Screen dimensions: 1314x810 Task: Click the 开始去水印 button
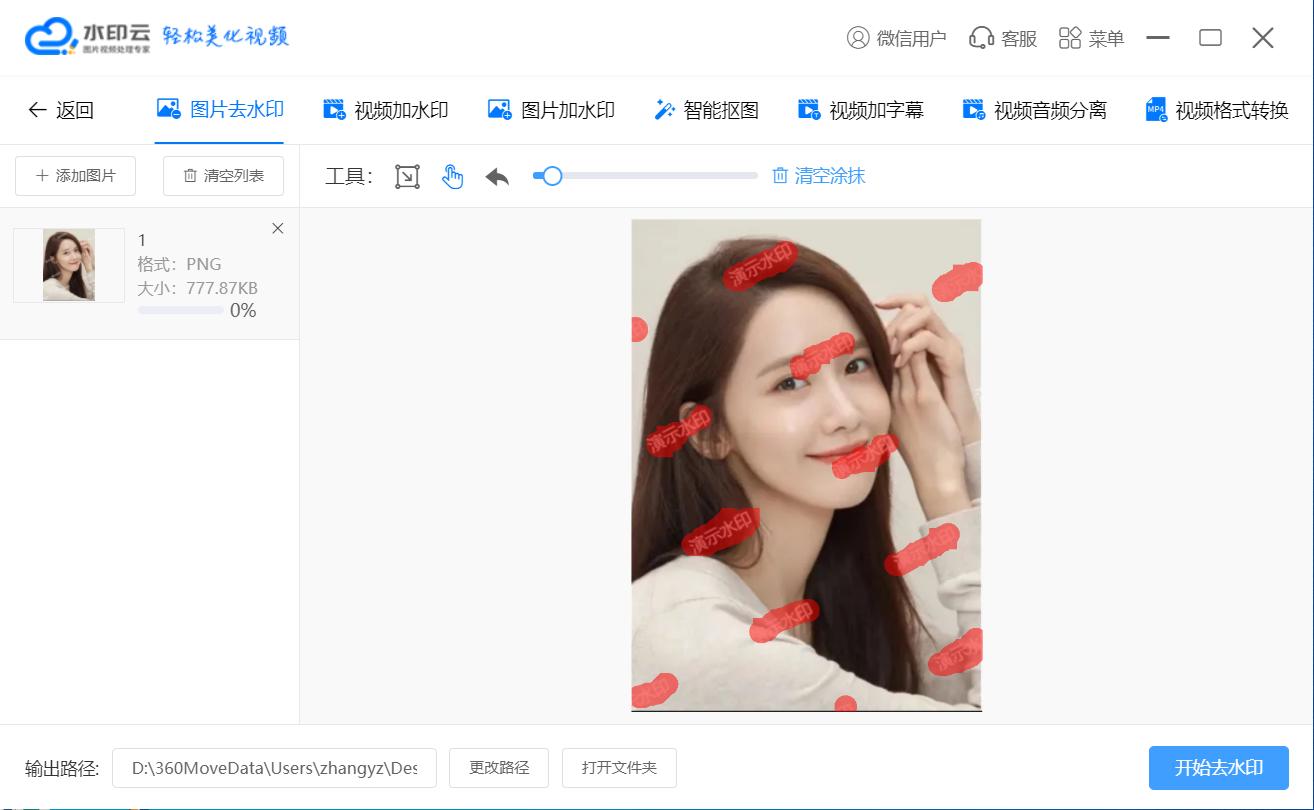[1218, 768]
